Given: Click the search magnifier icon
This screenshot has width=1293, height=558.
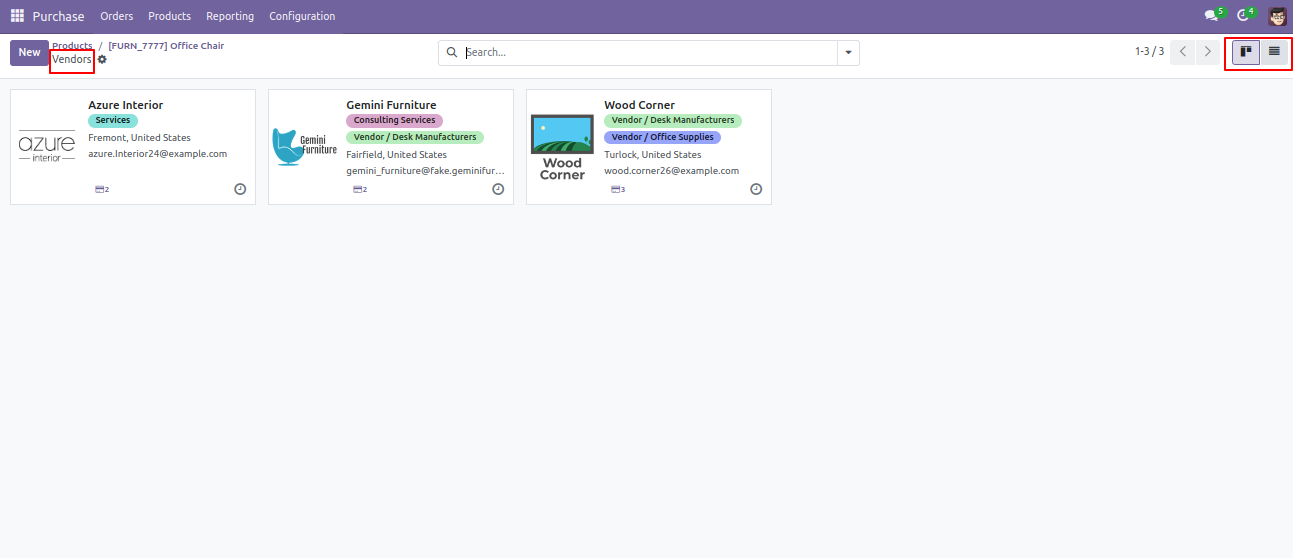Looking at the screenshot, I should 452,52.
